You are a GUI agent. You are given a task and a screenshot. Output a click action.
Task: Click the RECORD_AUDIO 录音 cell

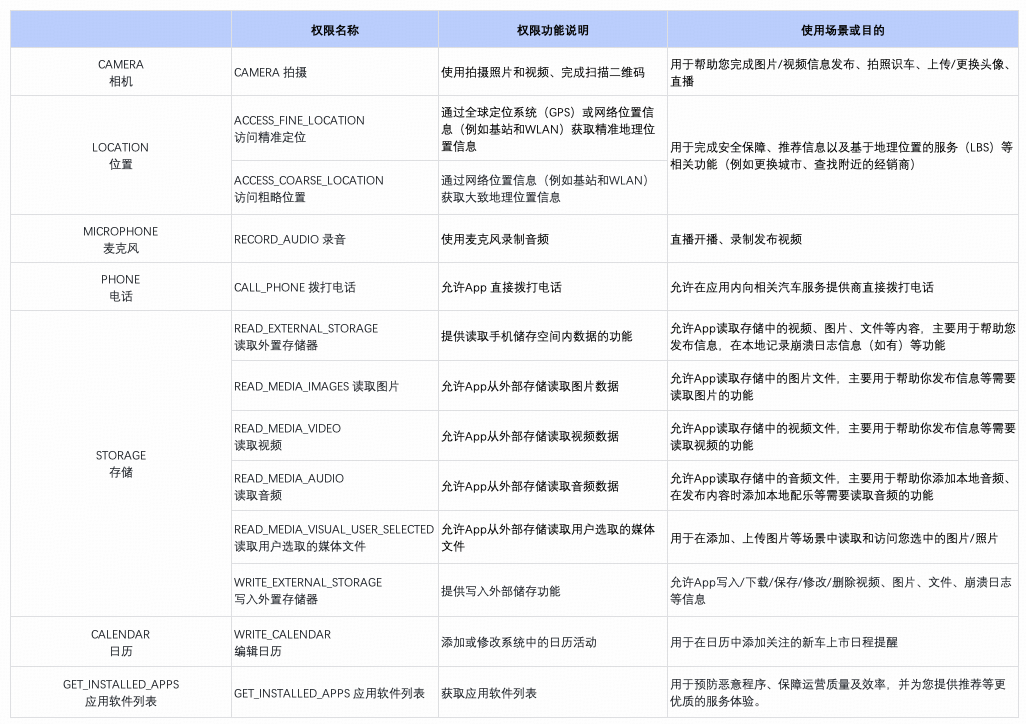point(334,240)
